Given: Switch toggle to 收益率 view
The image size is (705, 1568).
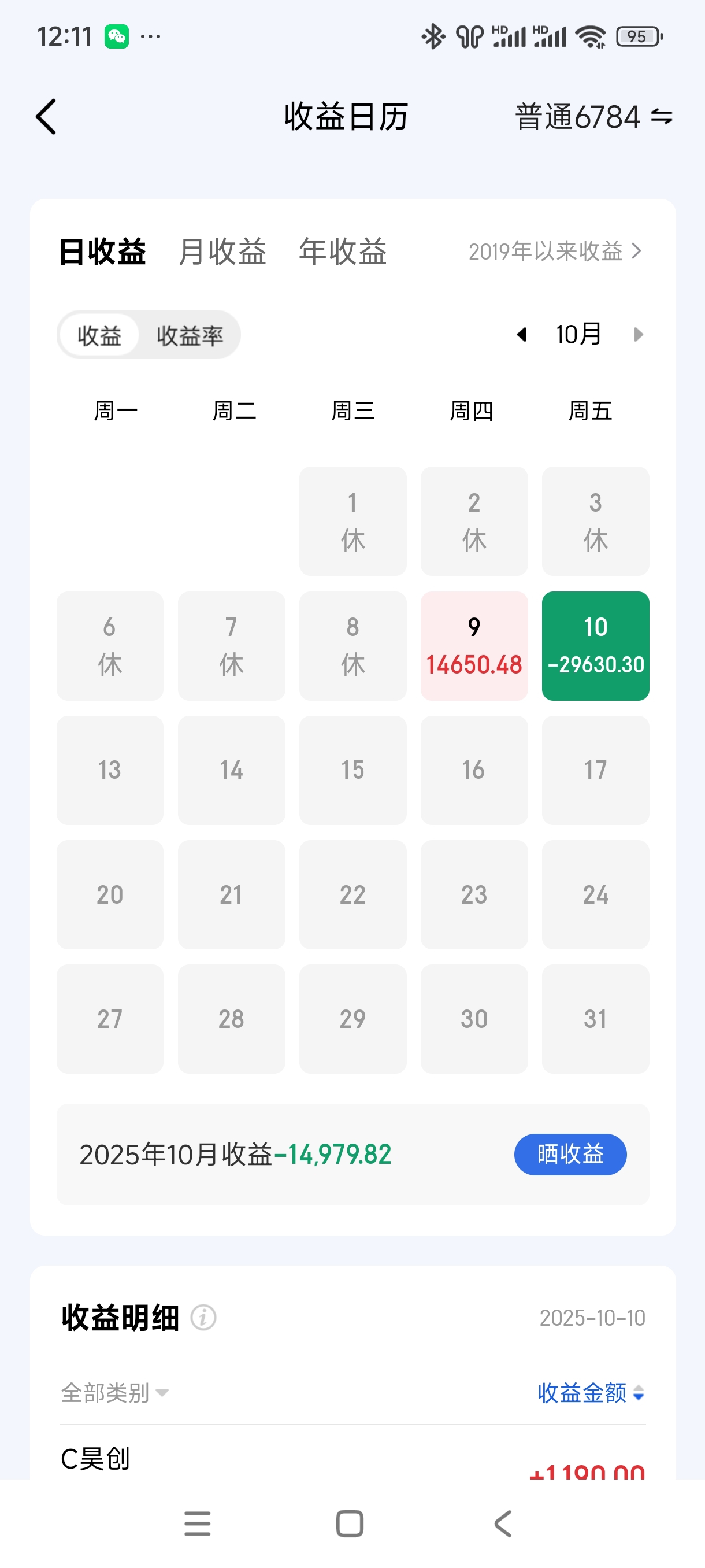Looking at the screenshot, I should coord(190,335).
